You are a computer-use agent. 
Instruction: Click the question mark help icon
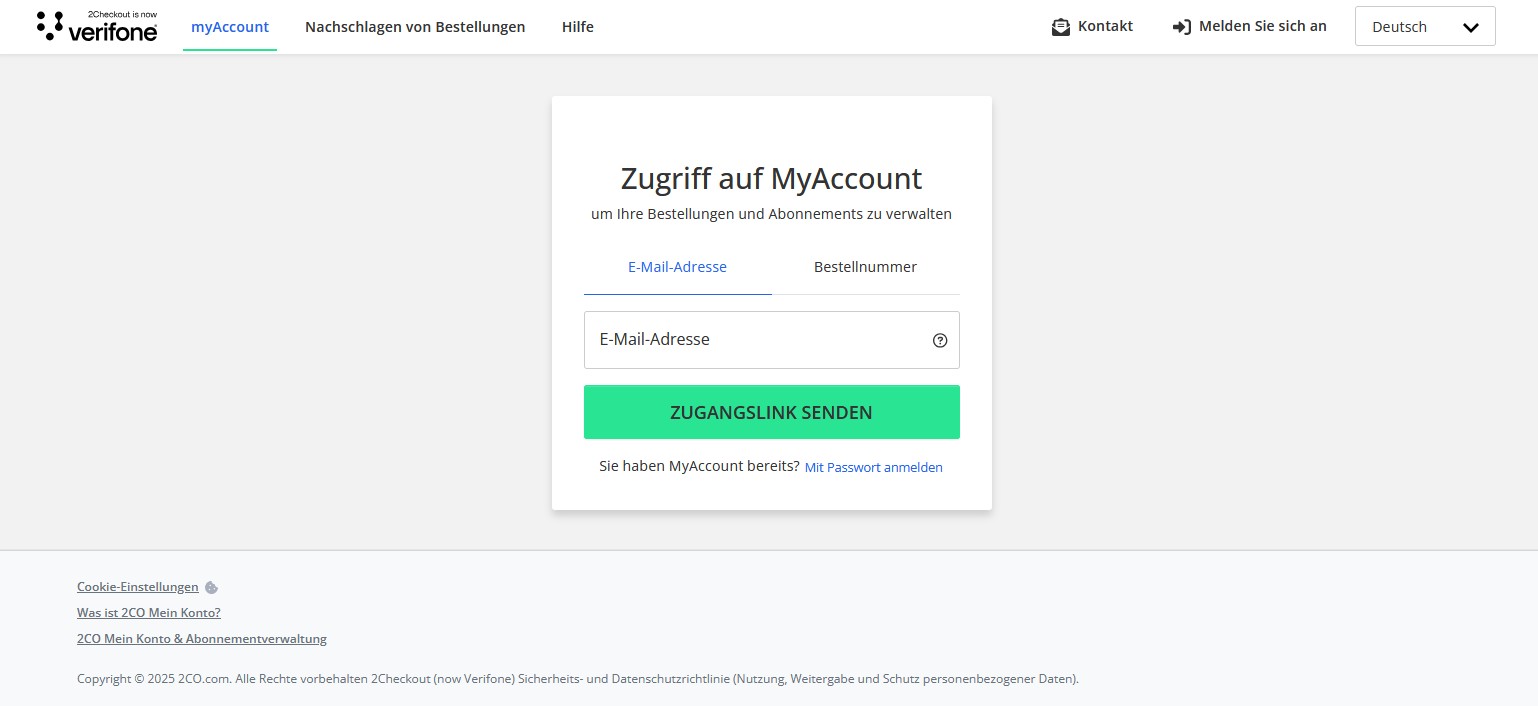click(x=940, y=340)
